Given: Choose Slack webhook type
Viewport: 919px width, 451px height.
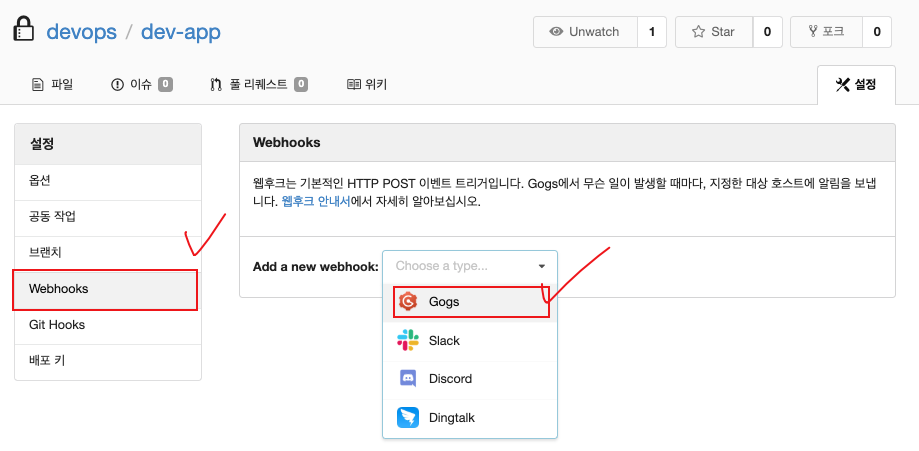Looking at the screenshot, I should 470,341.
